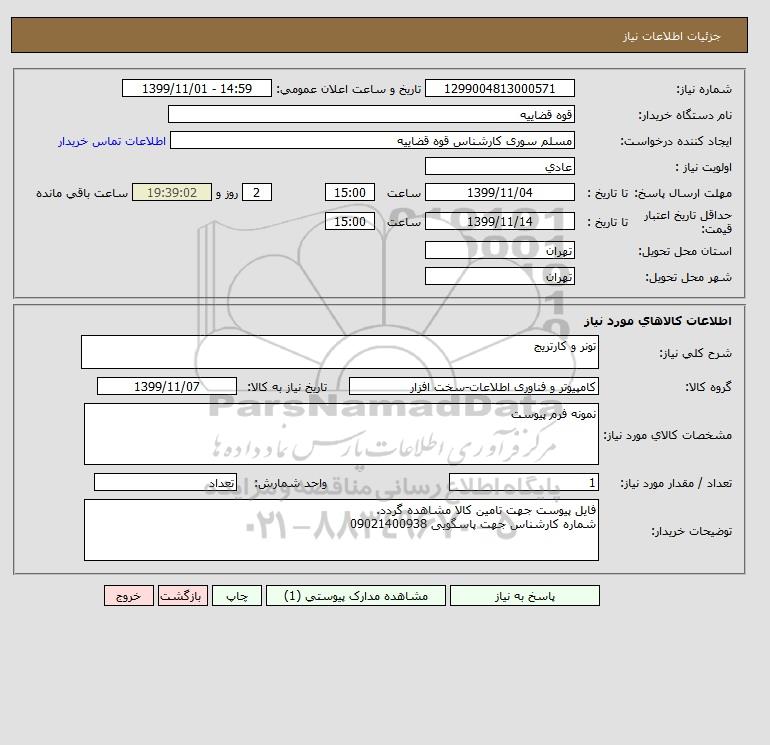Click delivery city field تهران
Image resolution: width=770 pixels, height=745 pixels.
coord(499,276)
